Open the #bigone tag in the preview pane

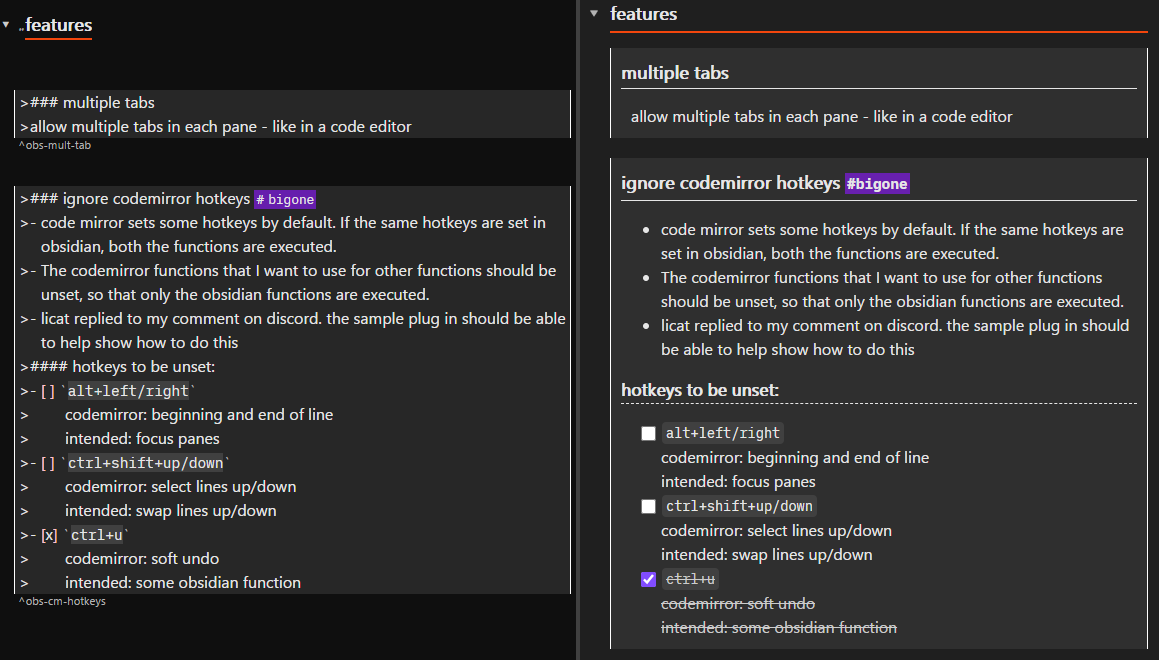[877, 183]
